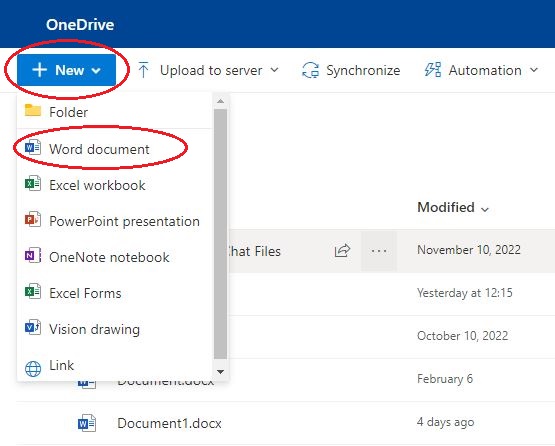Click menu scrollbar down arrow
The width and height of the screenshot is (555, 446).
click(x=221, y=372)
